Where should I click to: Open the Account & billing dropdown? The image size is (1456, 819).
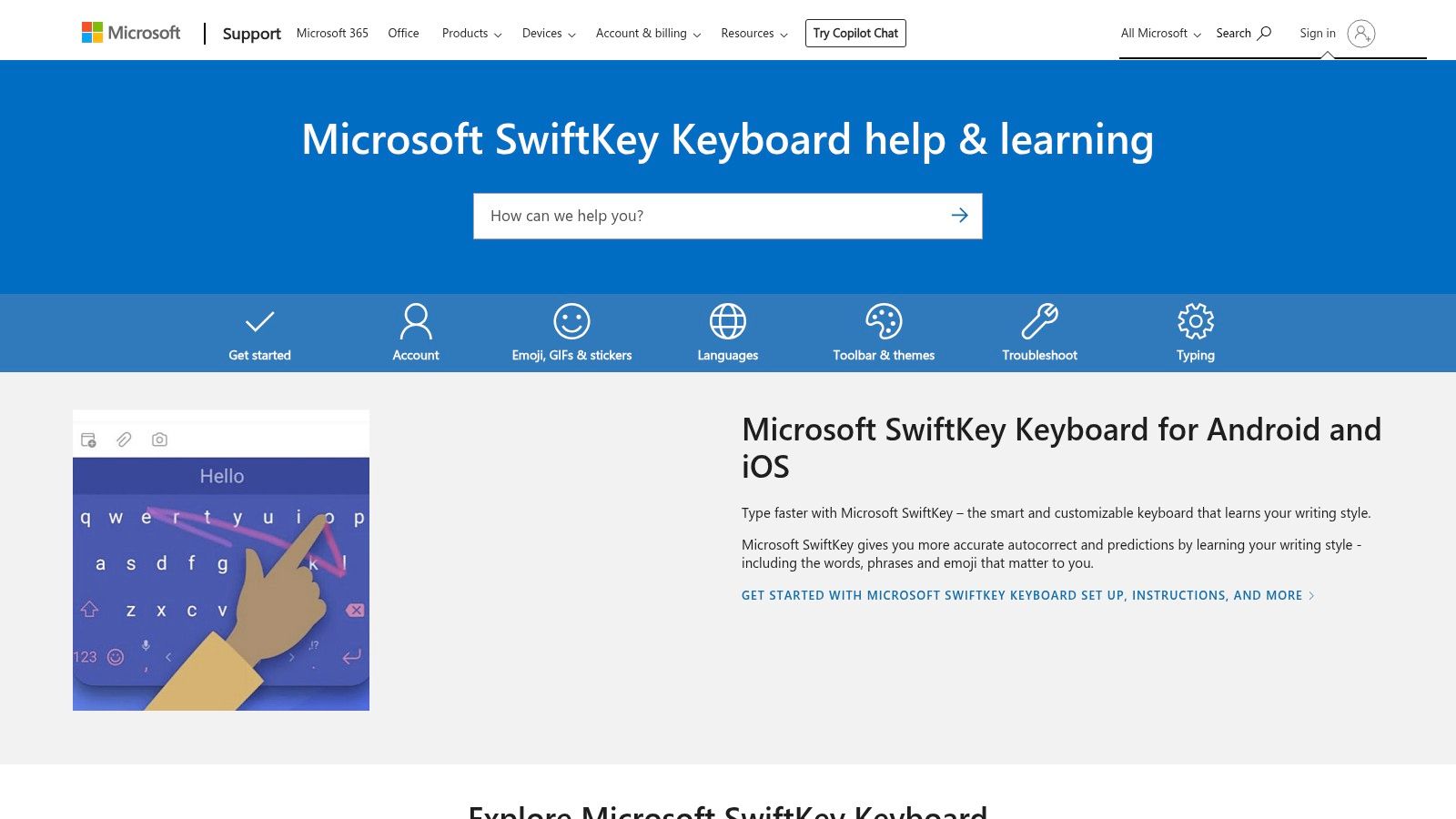[648, 34]
